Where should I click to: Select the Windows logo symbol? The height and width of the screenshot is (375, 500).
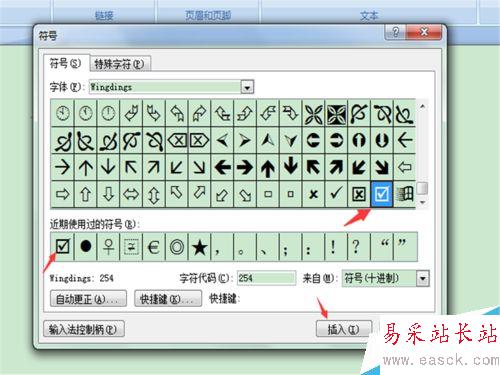(x=404, y=194)
